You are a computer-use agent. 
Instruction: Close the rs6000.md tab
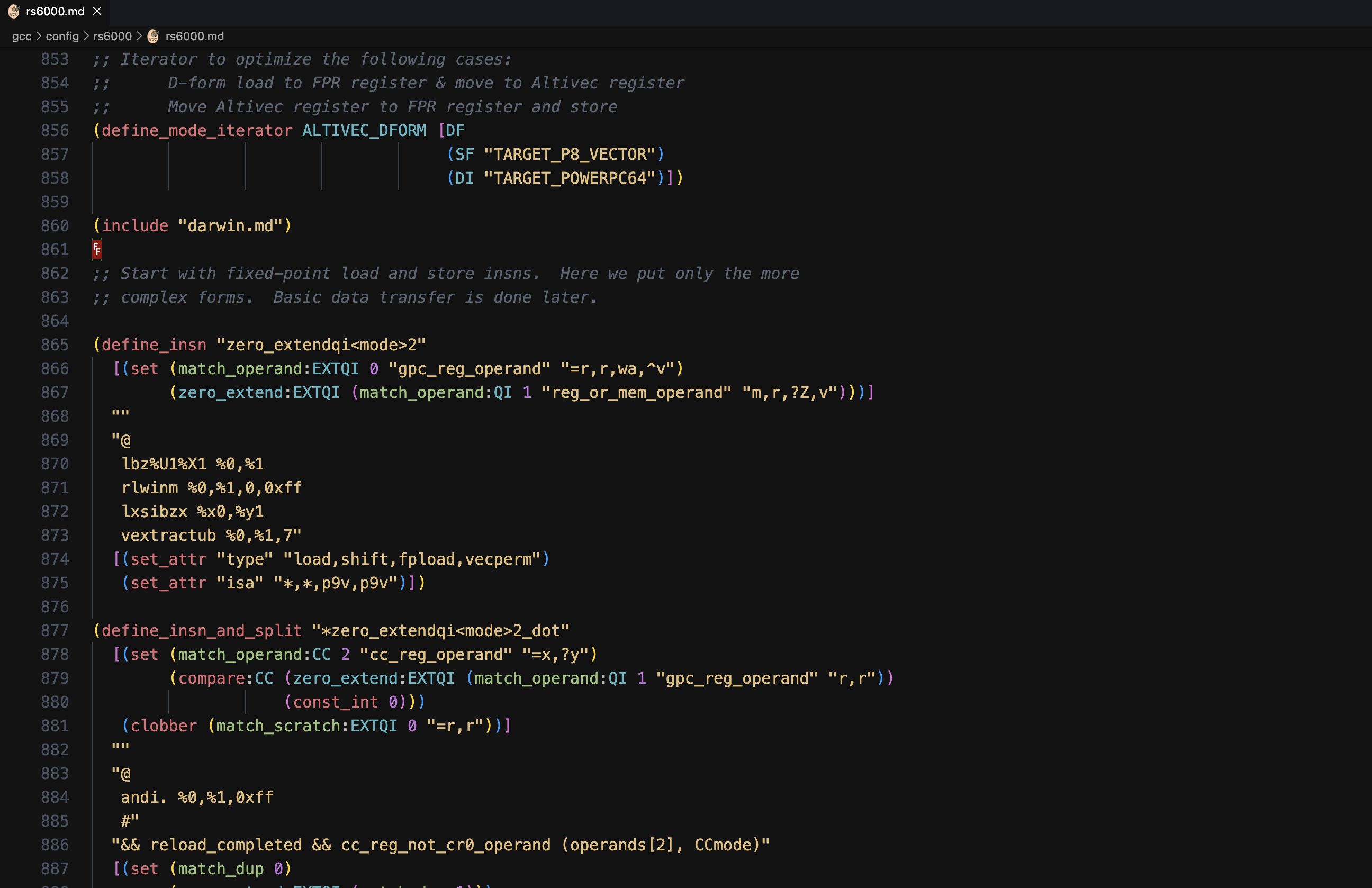[x=96, y=11]
